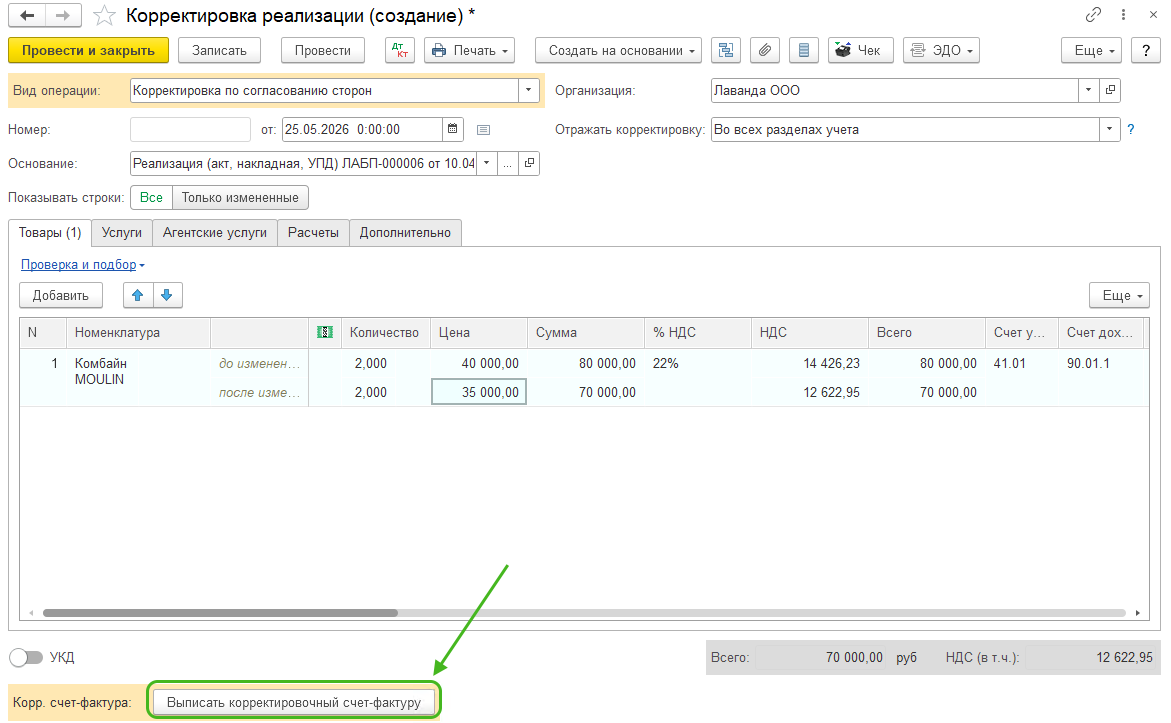Screen dimensions: 1171x723
Task: Open the document structure icon button
Action: [726, 50]
